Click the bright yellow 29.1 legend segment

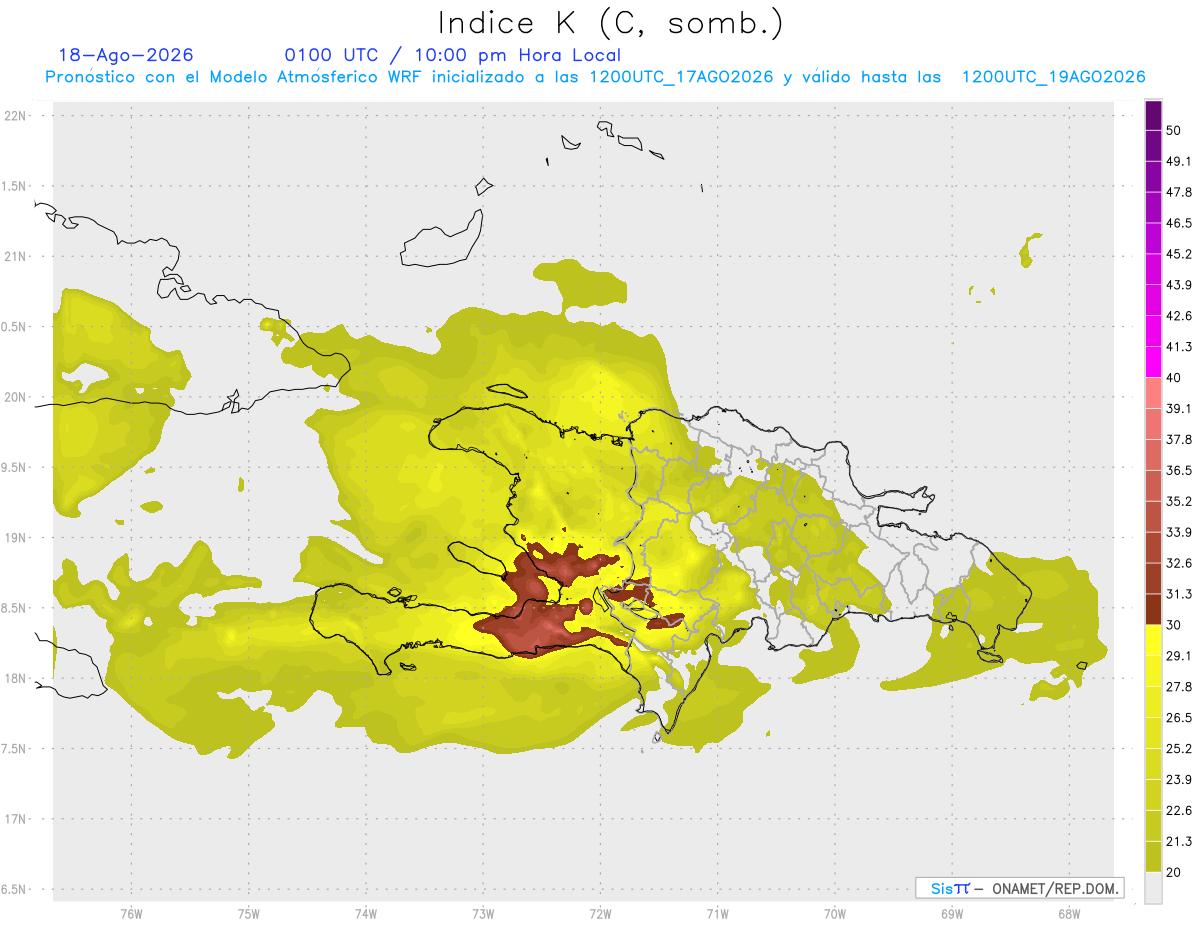click(1153, 640)
